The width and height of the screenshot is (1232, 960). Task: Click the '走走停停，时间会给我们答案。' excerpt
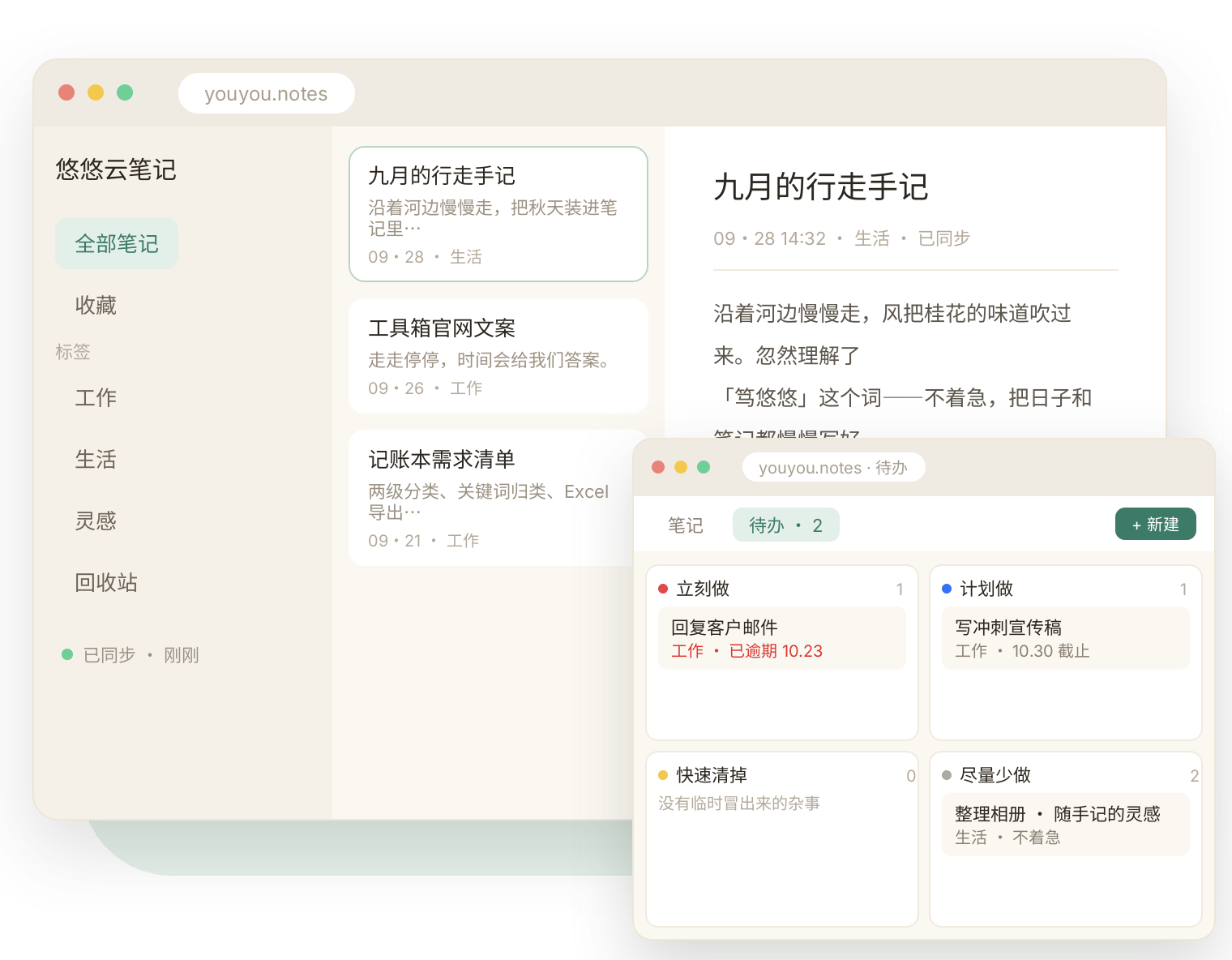click(490, 360)
